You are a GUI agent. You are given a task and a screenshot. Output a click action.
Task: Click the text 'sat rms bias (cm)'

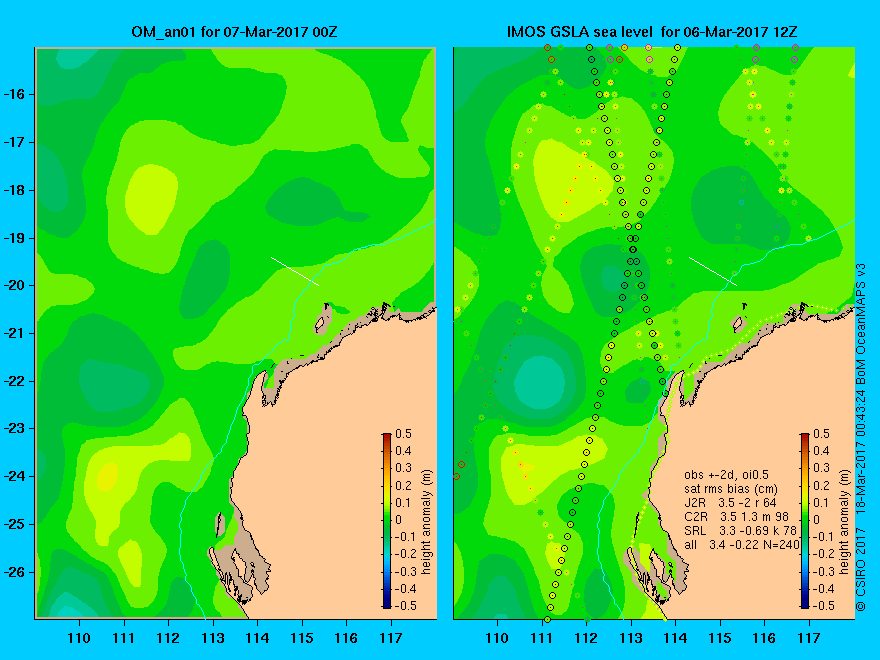point(731,489)
